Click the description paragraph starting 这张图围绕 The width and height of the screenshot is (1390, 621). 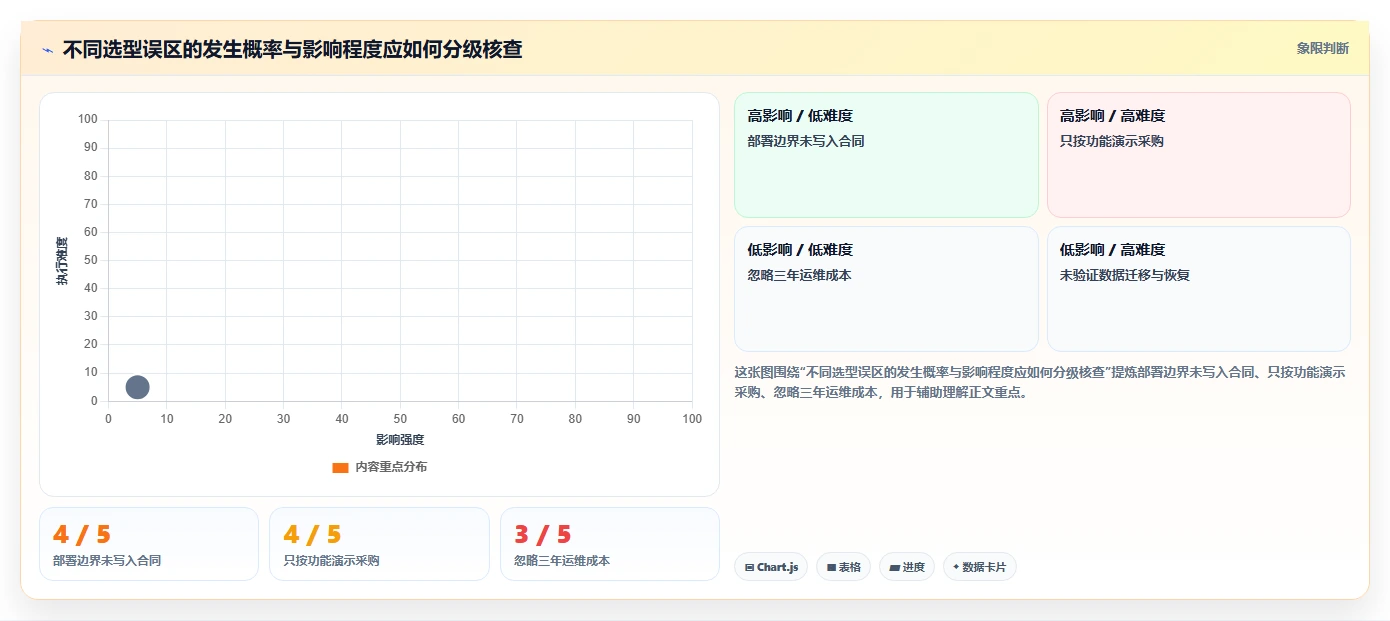[x=1040, y=382]
